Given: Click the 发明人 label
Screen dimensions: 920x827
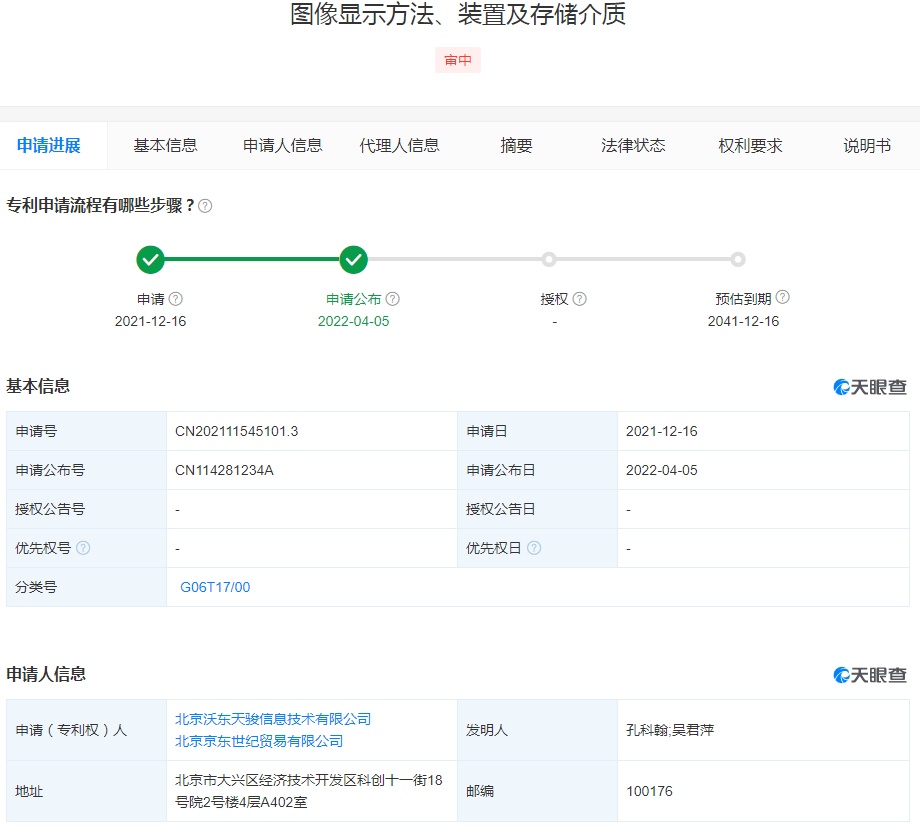Looking at the screenshot, I should pos(487,730).
